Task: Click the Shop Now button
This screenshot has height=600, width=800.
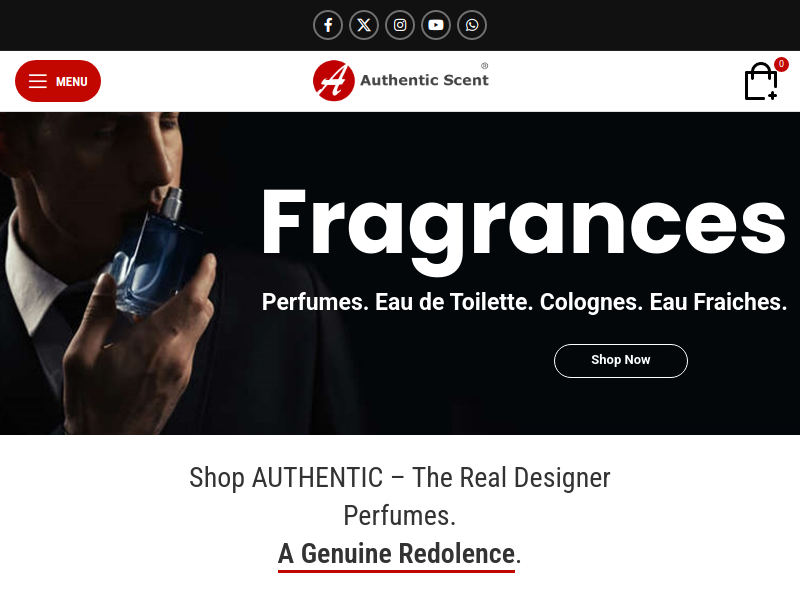Action: click(x=620, y=361)
